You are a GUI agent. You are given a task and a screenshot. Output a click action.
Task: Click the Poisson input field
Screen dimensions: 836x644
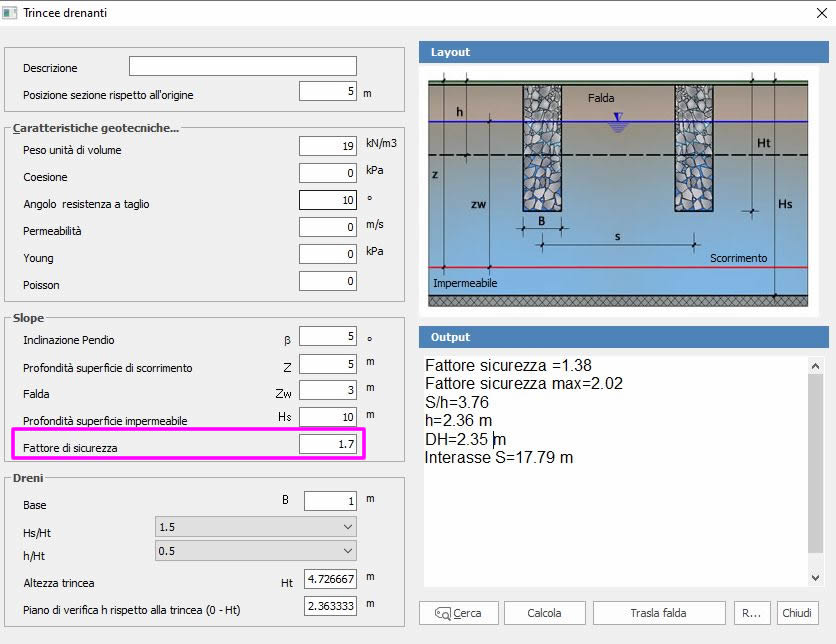[x=328, y=281]
